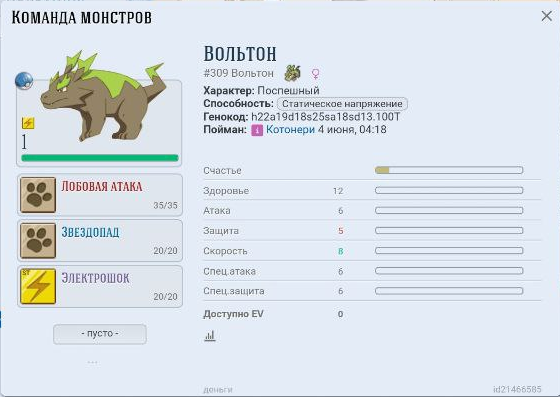Select the Лобовая атака move
Screen dimensions: 560x397
pyautogui.click(x=100, y=195)
